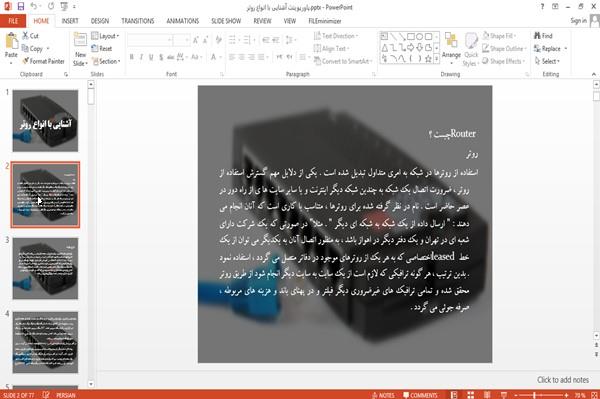Toggle Notes pane in status bar
The image size is (600, 399).
pos(383,395)
